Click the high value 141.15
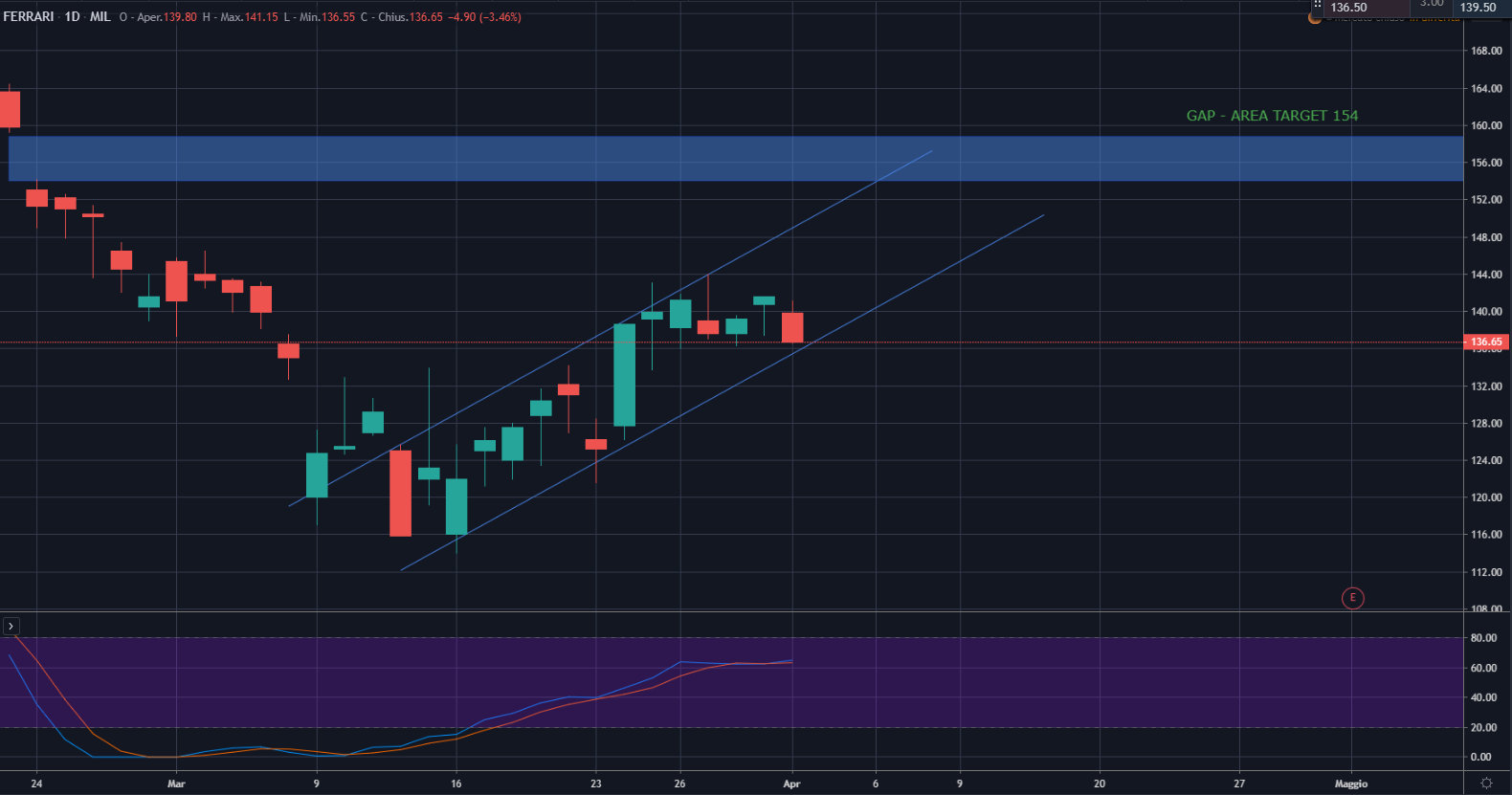 (261, 17)
